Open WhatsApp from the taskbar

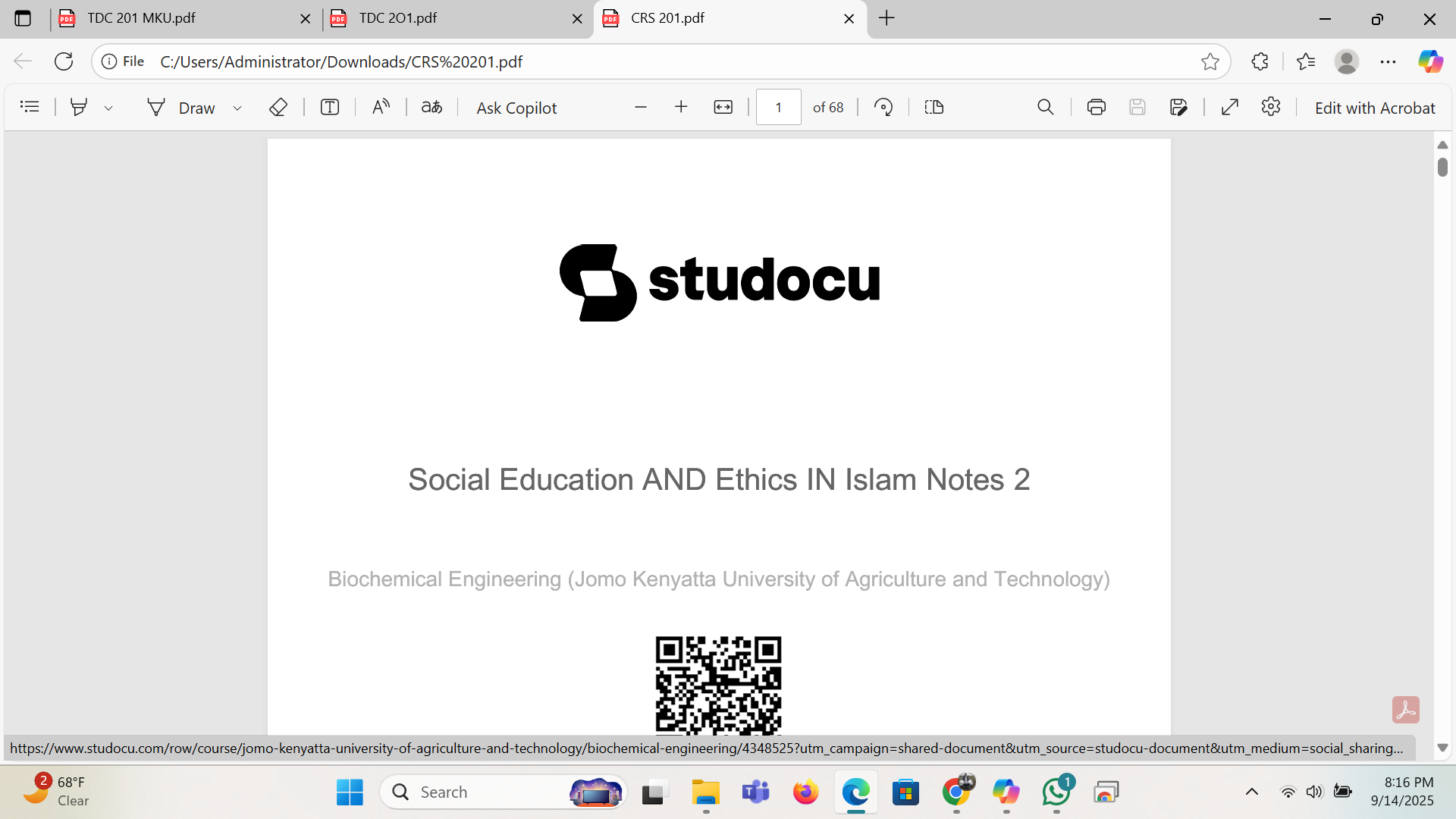coord(1056,792)
